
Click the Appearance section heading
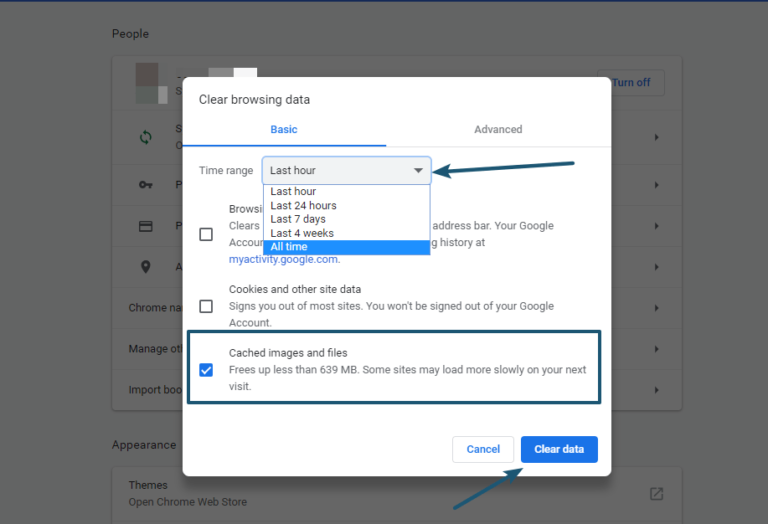(144, 445)
